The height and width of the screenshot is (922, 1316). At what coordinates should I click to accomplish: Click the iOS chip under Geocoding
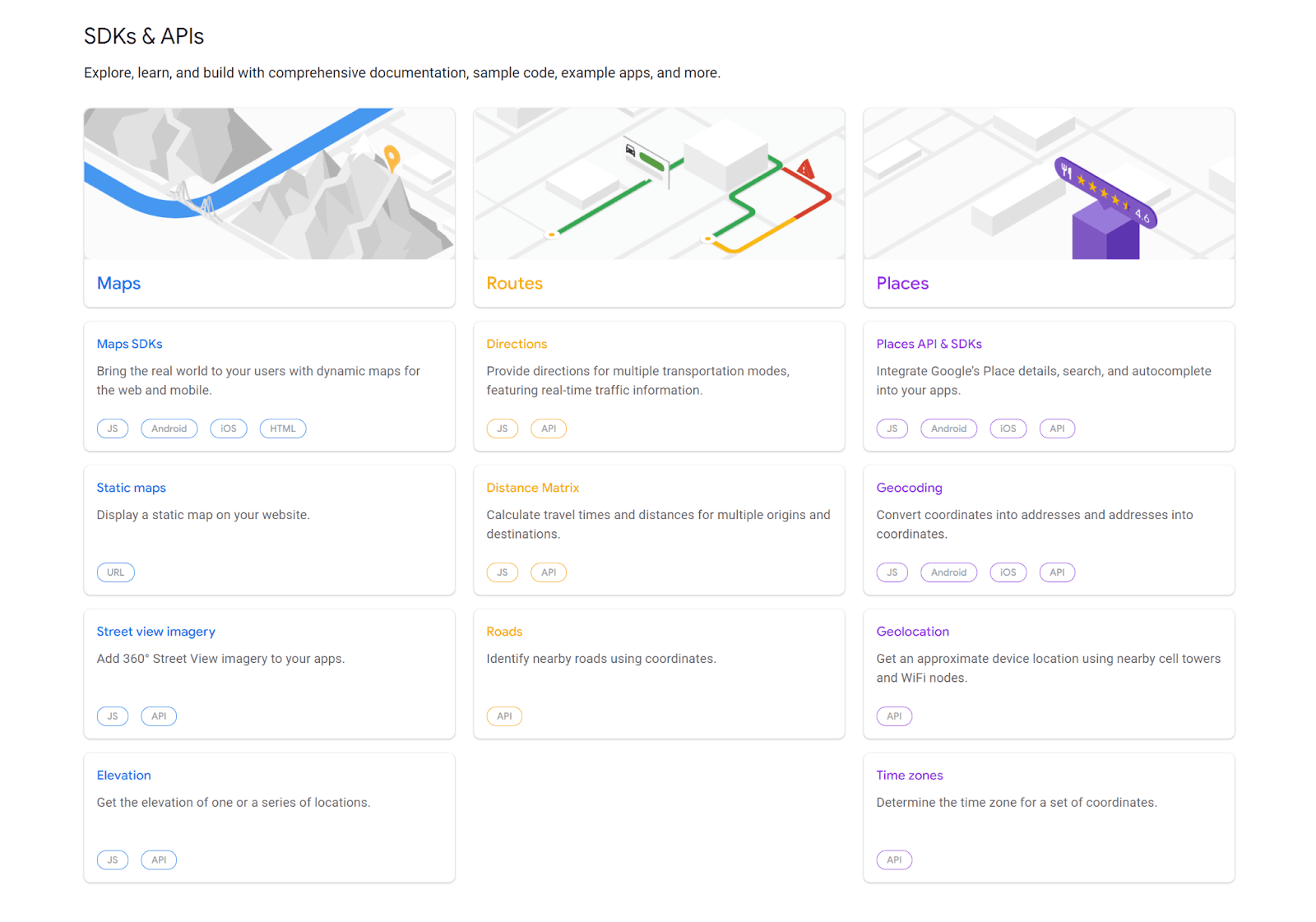pos(1008,572)
